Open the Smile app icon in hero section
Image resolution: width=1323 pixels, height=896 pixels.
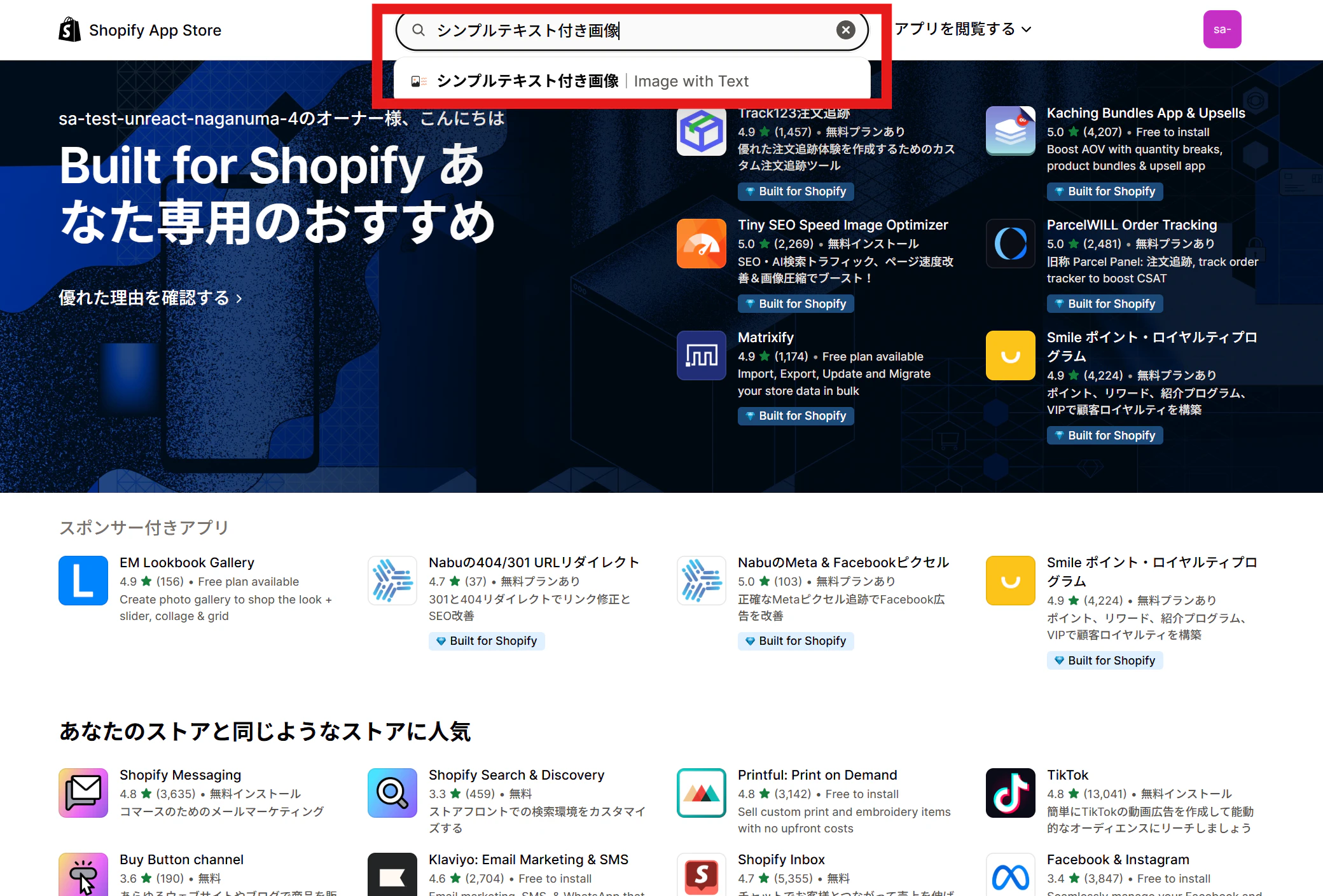click(1011, 355)
